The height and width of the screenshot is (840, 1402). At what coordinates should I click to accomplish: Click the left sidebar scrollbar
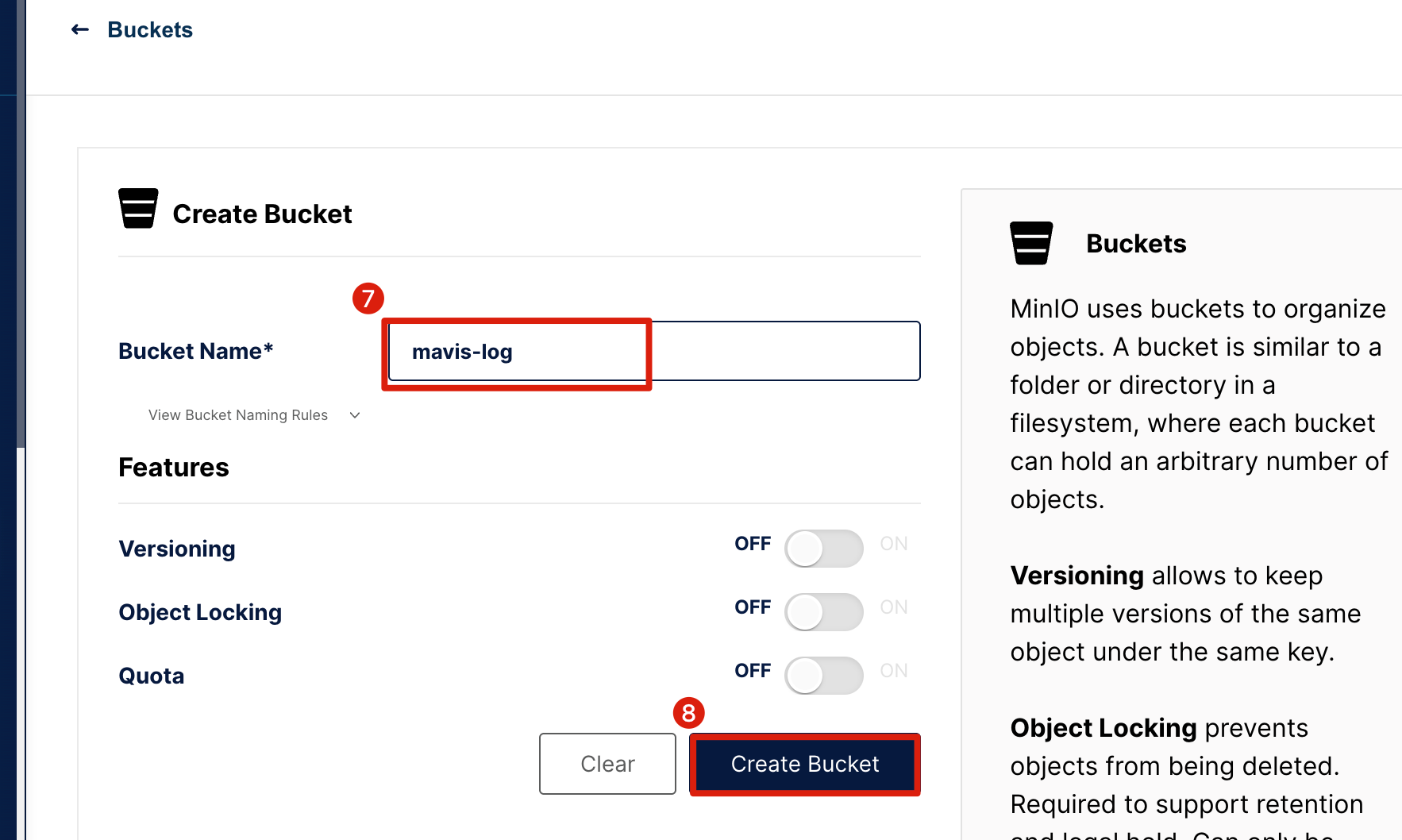click(x=21, y=238)
